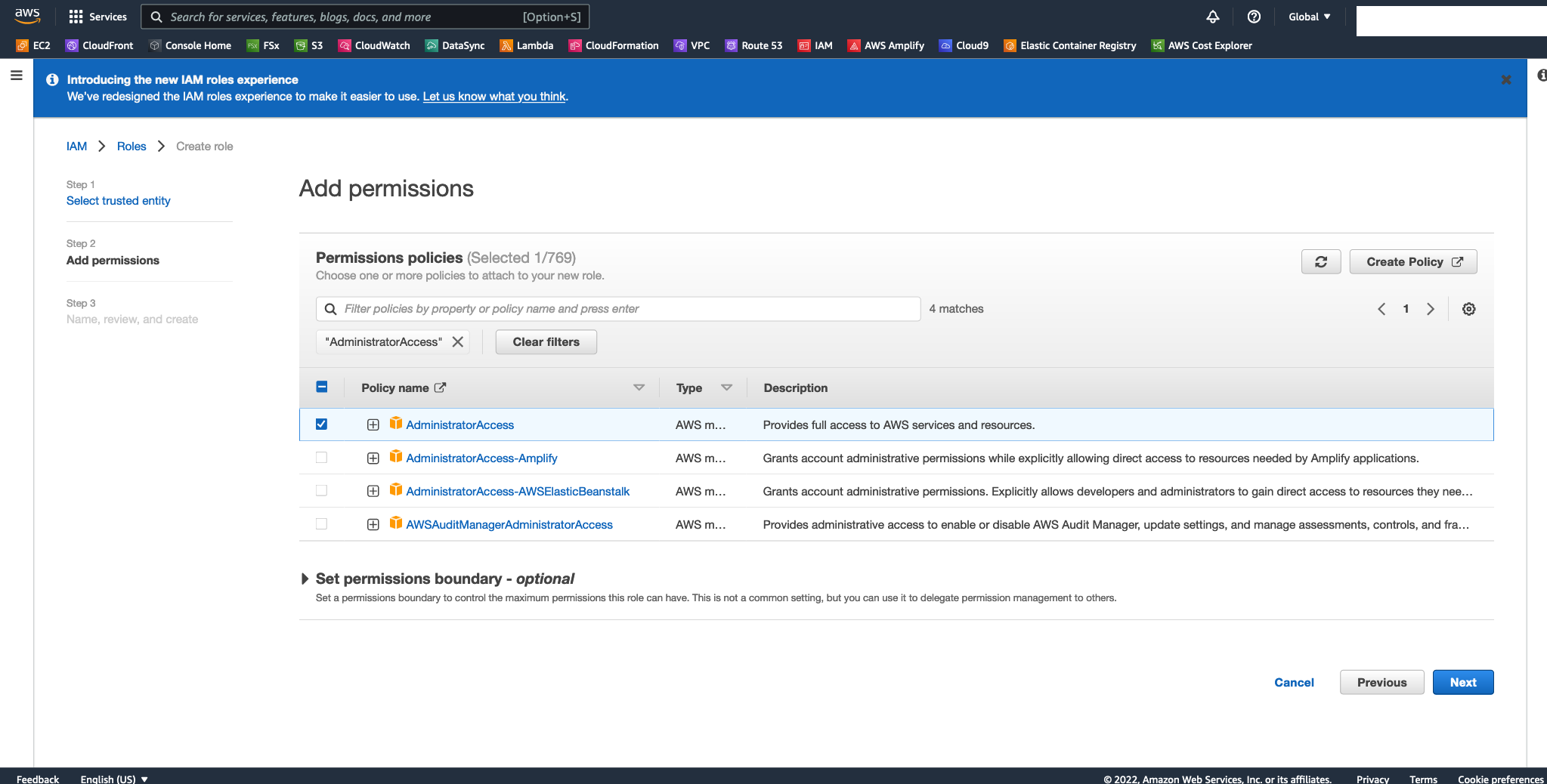Go to the Roles breadcrumb
The image size is (1547, 784).
(x=131, y=147)
